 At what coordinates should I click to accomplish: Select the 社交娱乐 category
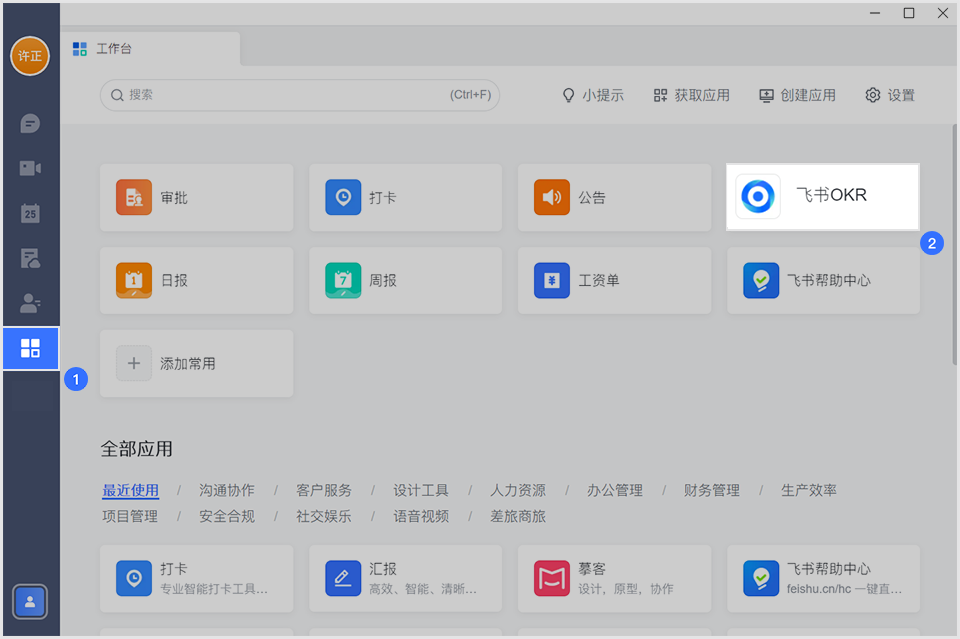pyautogui.click(x=324, y=516)
